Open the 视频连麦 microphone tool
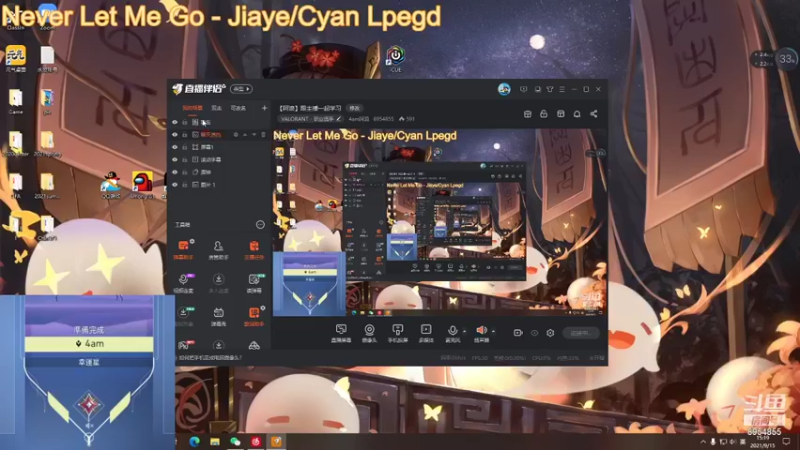The image size is (800, 450). click(x=183, y=283)
